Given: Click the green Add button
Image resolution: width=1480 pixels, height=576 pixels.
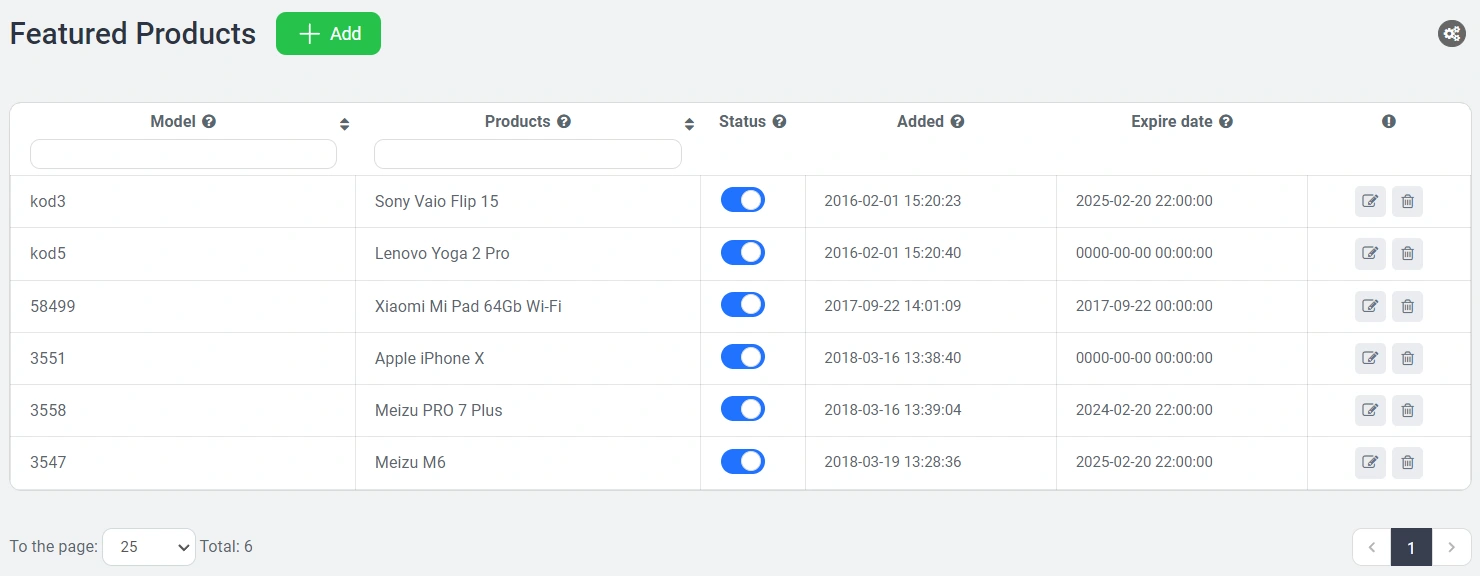Looking at the screenshot, I should [328, 34].
